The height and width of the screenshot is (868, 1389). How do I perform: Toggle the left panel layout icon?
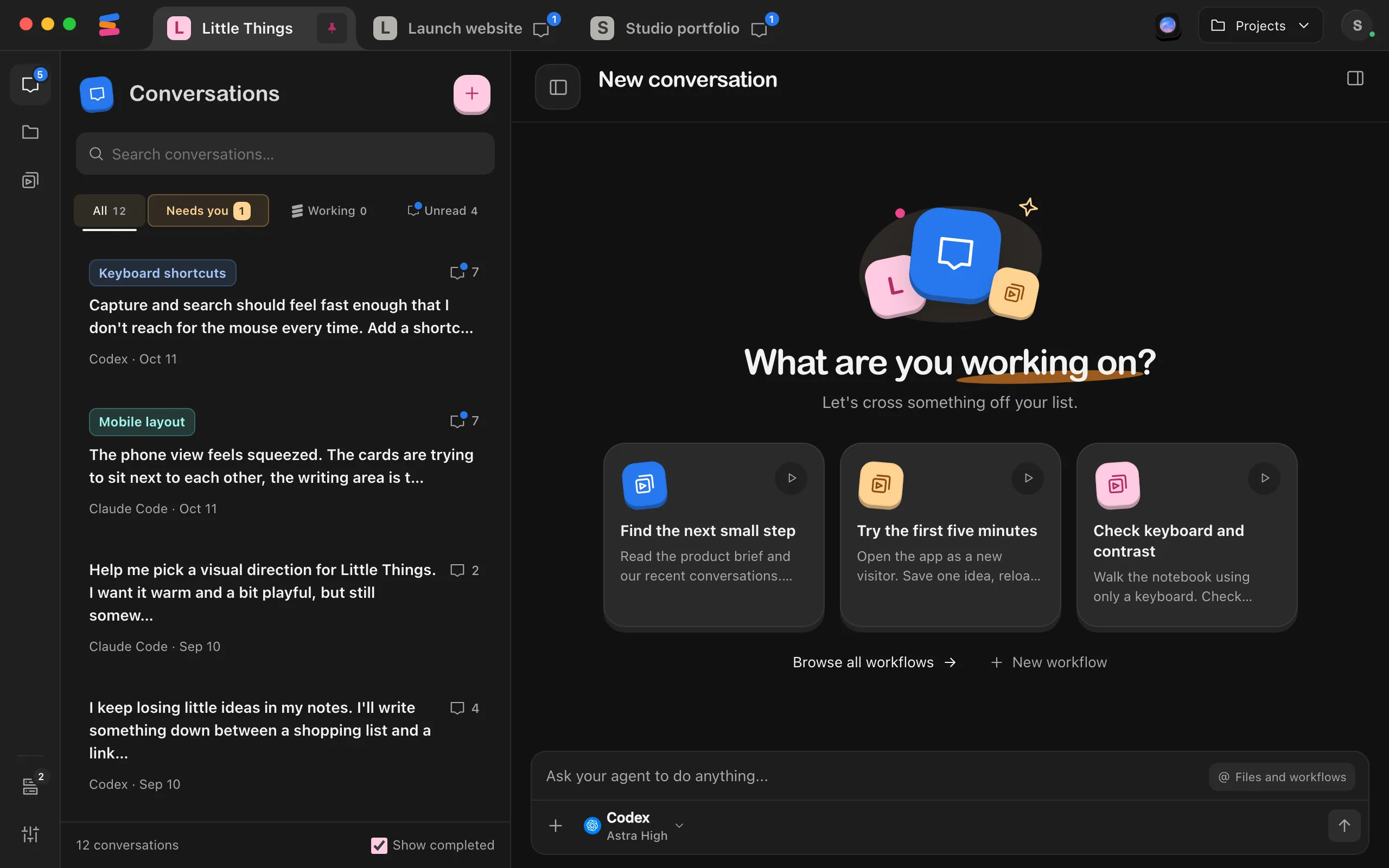coord(558,87)
